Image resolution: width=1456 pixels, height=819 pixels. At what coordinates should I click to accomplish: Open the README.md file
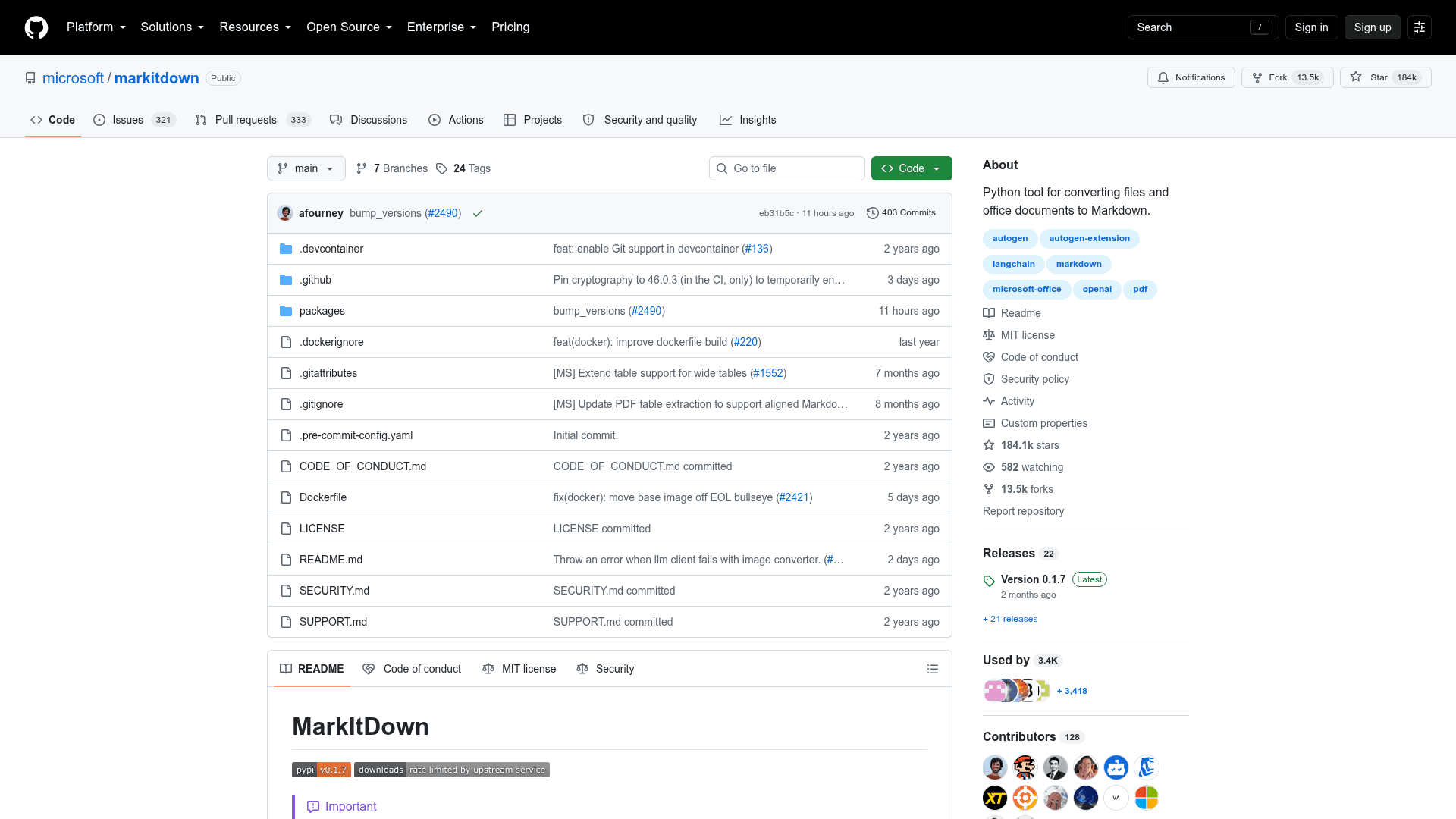pos(331,560)
